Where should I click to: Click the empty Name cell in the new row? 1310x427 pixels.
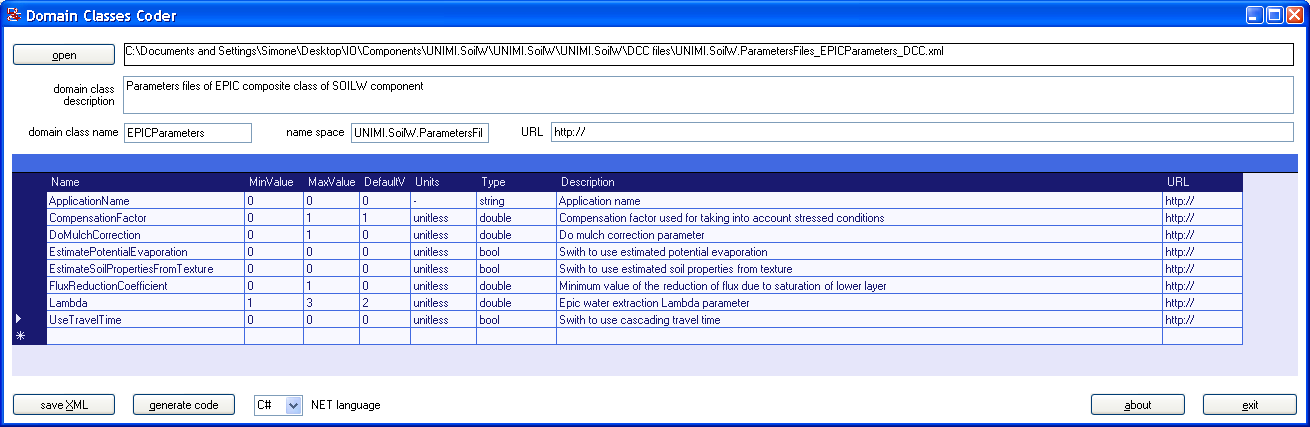click(x=146, y=337)
